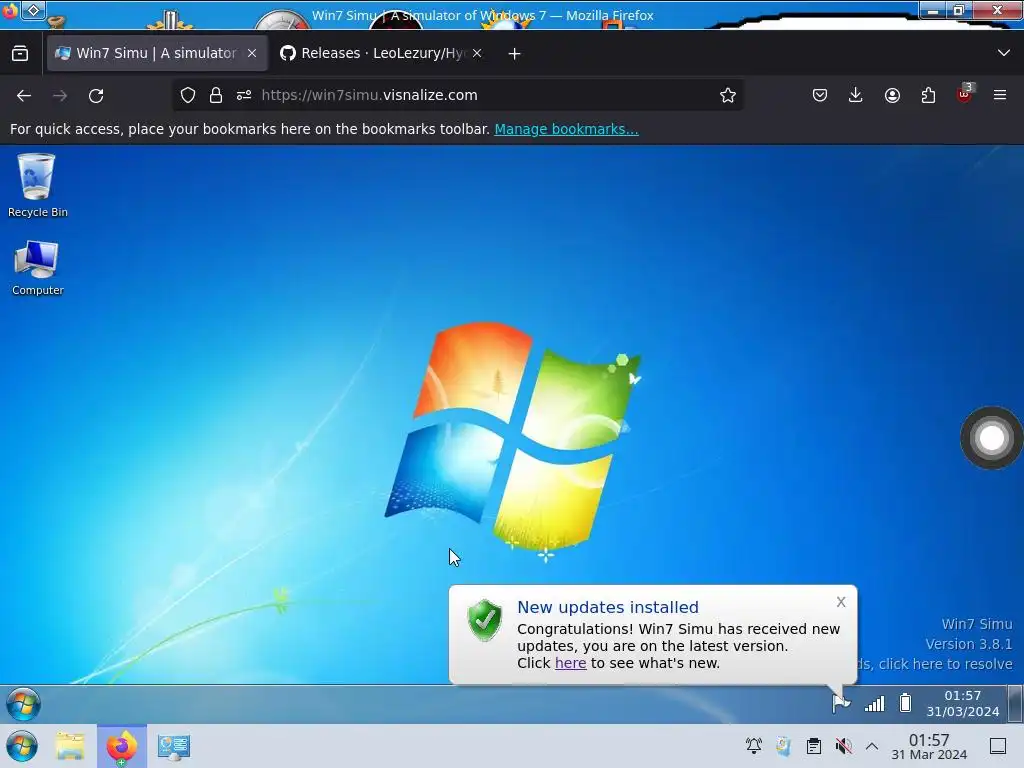1024x768 pixels.
Task: Open the Computer desktop icon
Action: click(37, 268)
